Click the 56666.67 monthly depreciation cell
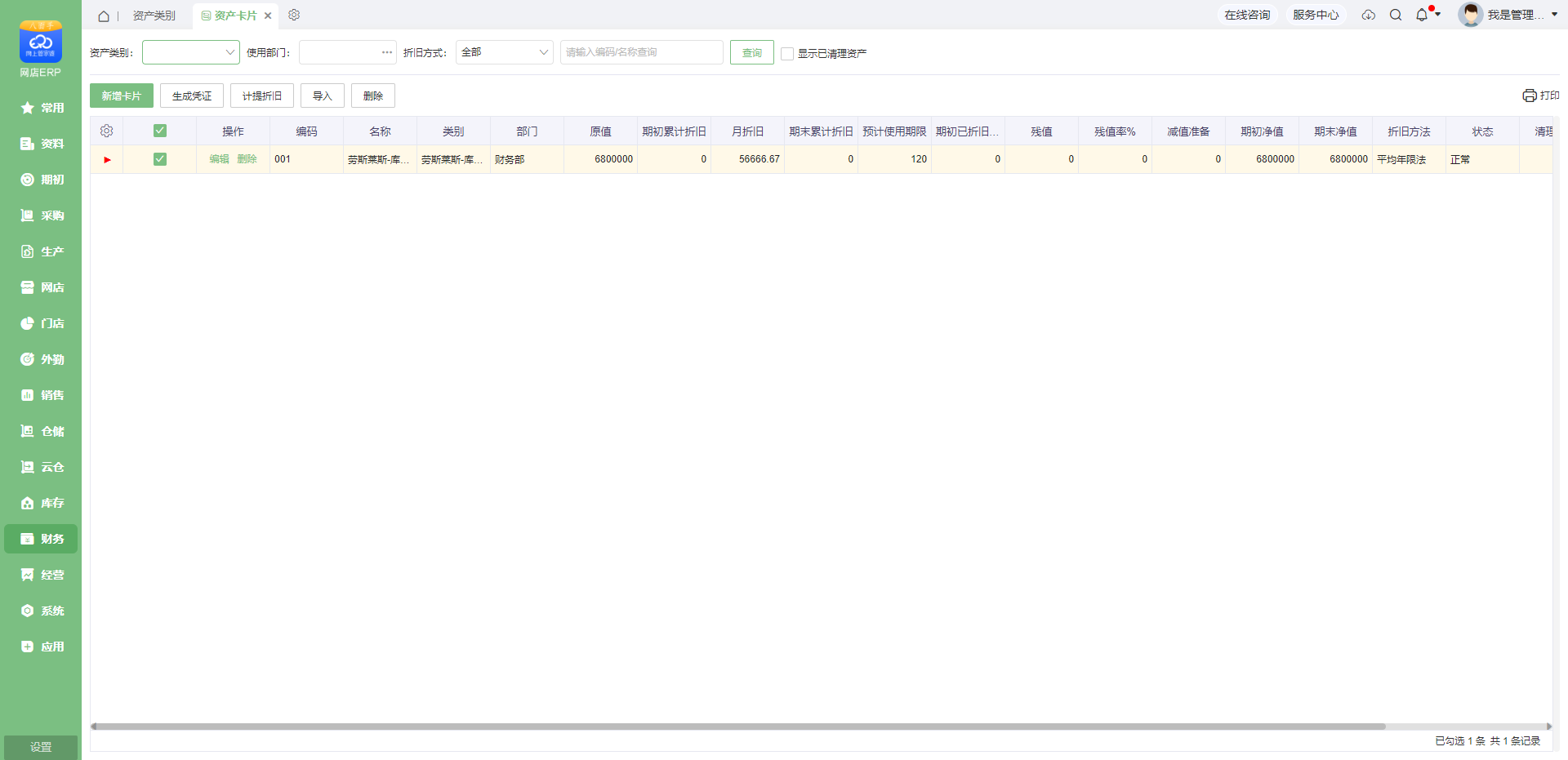Image resolution: width=1568 pixels, height=760 pixels. click(747, 159)
